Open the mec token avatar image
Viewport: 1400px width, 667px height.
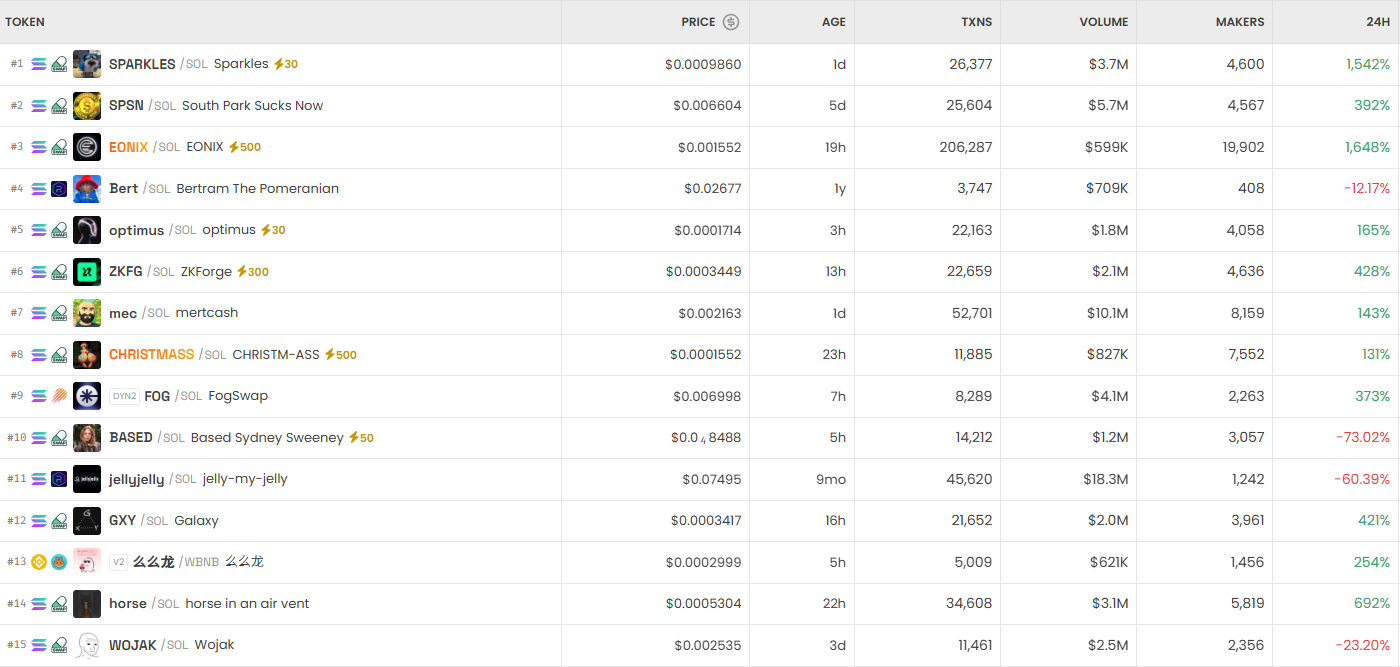click(x=87, y=313)
